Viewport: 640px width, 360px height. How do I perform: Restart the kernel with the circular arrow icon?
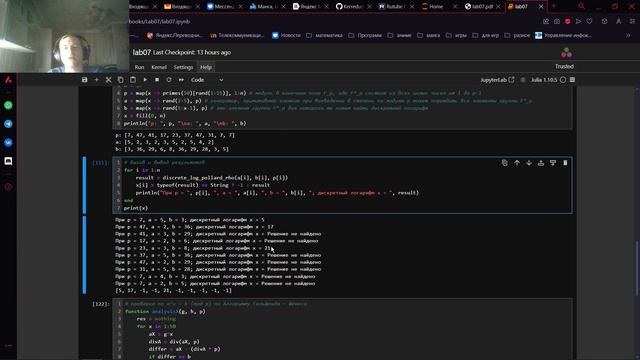[169, 80]
